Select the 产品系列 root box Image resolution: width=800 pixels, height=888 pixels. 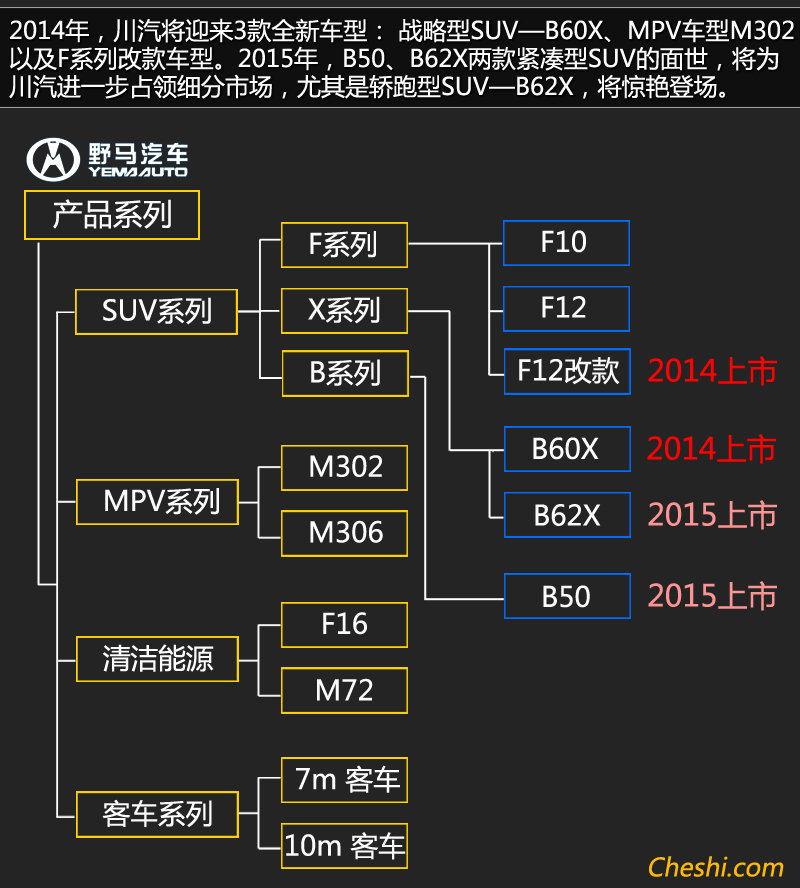click(x=112, y=215)
